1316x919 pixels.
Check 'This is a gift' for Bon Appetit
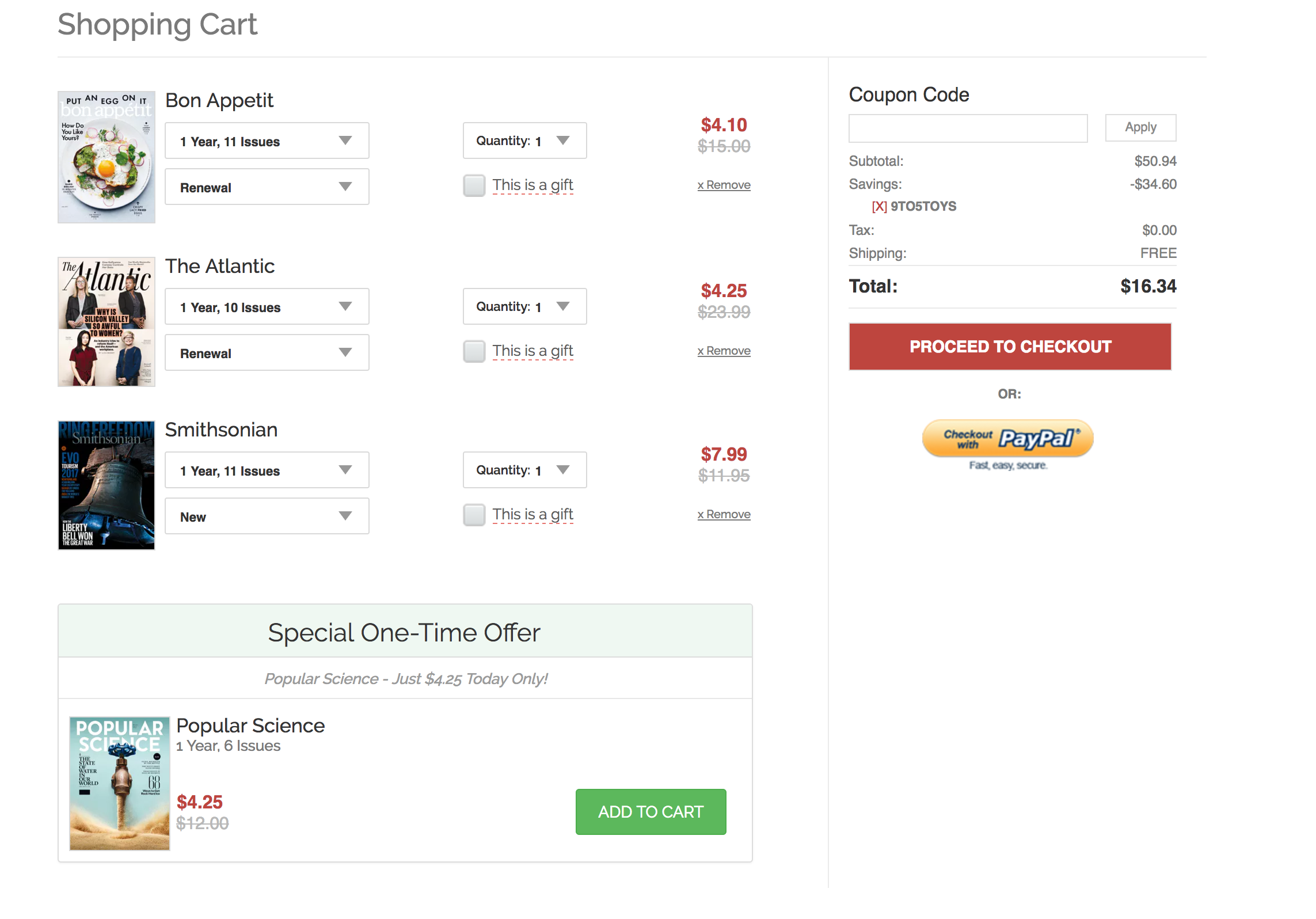pos(474,185)
